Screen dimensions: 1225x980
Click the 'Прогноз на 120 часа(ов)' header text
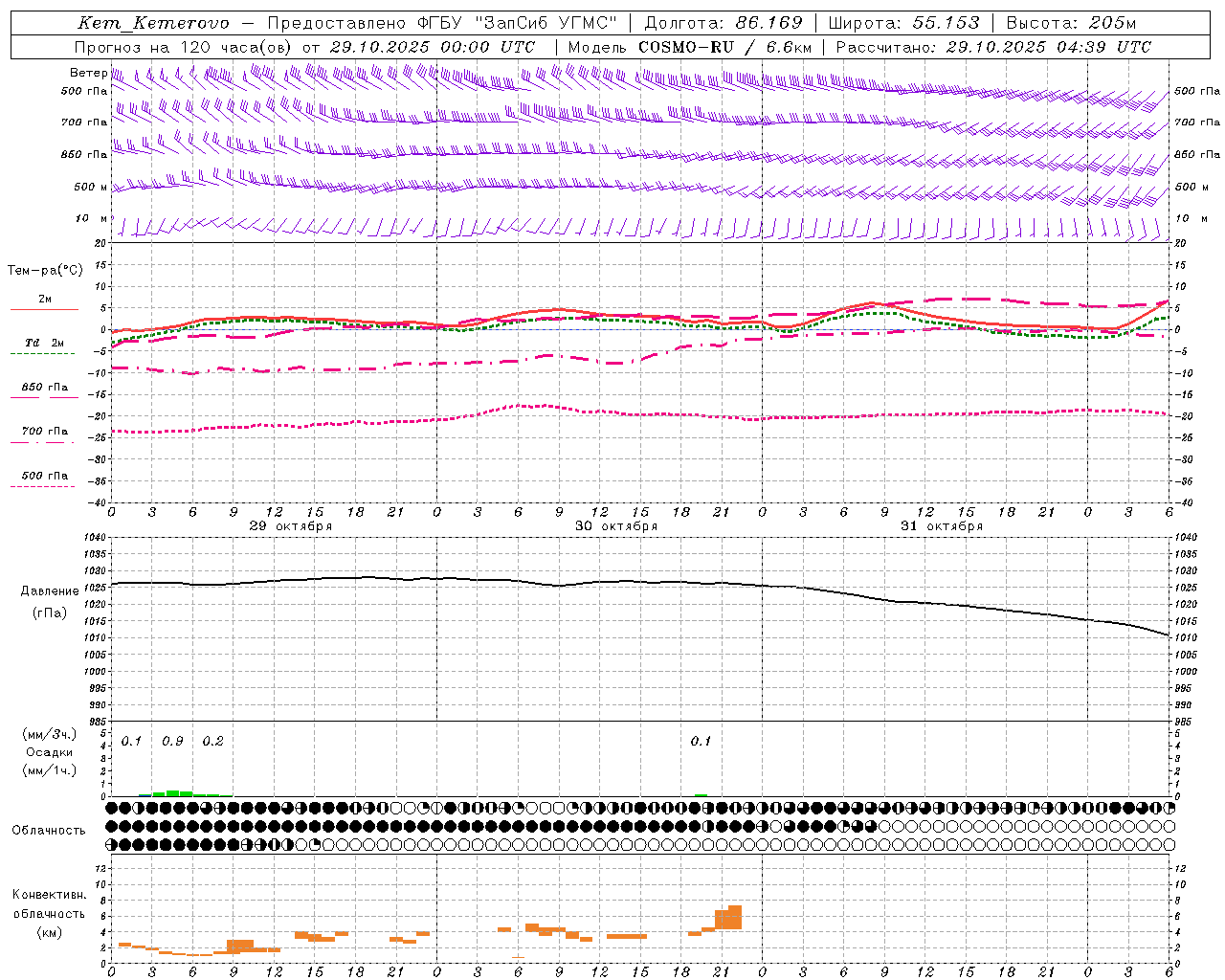[x=184, y=47]
